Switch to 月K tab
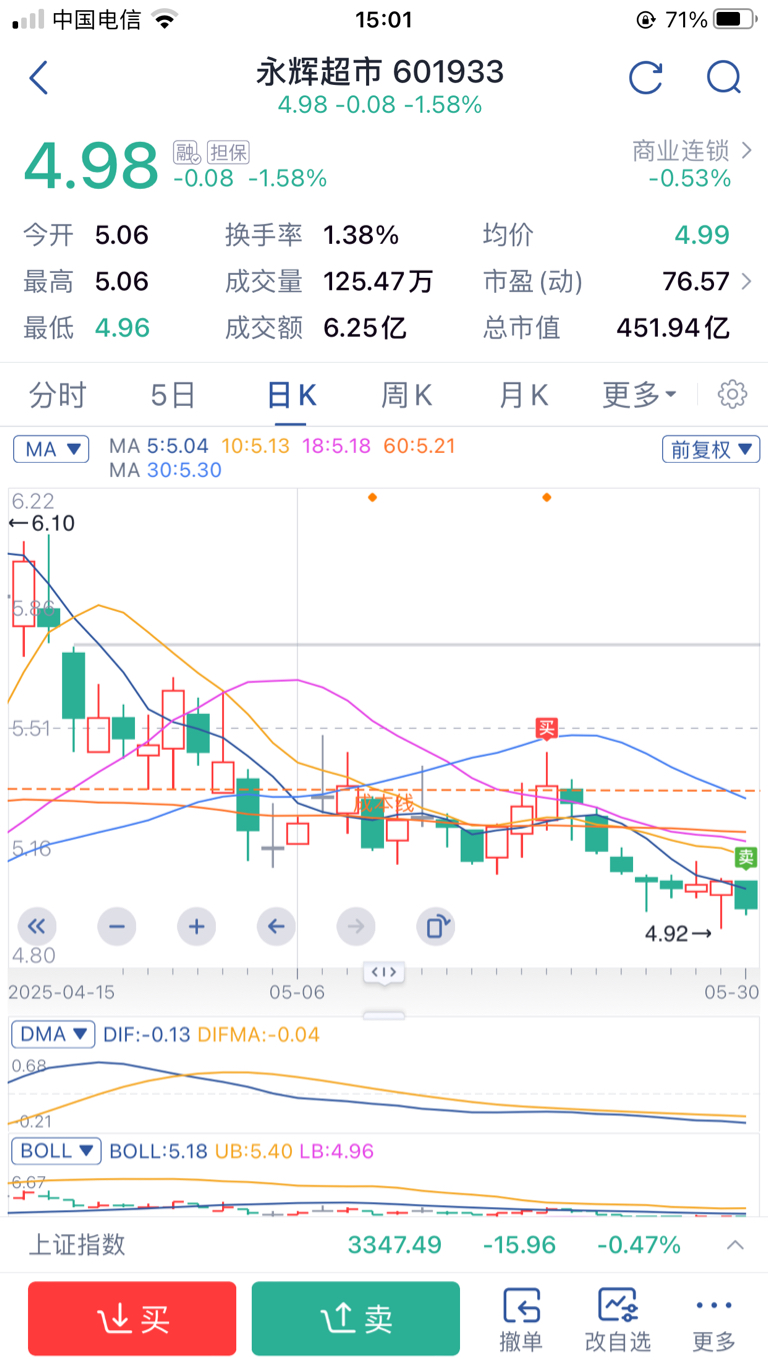 tap(523, 395)
